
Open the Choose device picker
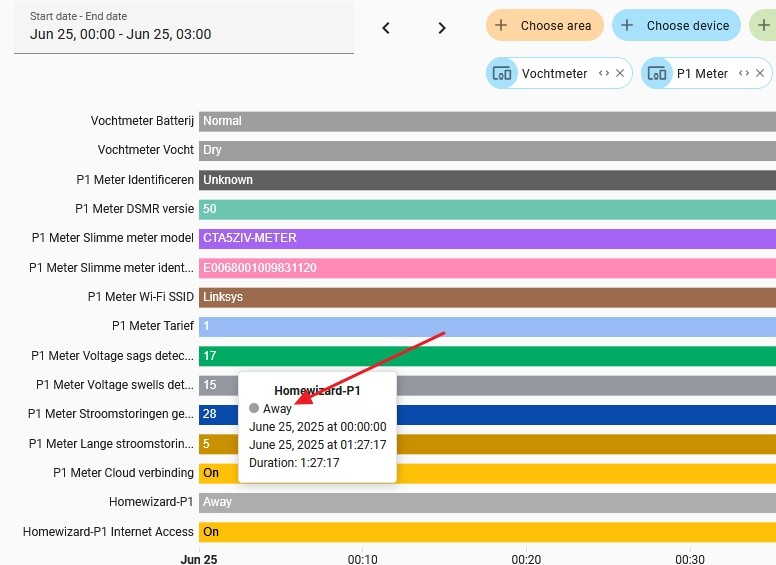point(676,25)
